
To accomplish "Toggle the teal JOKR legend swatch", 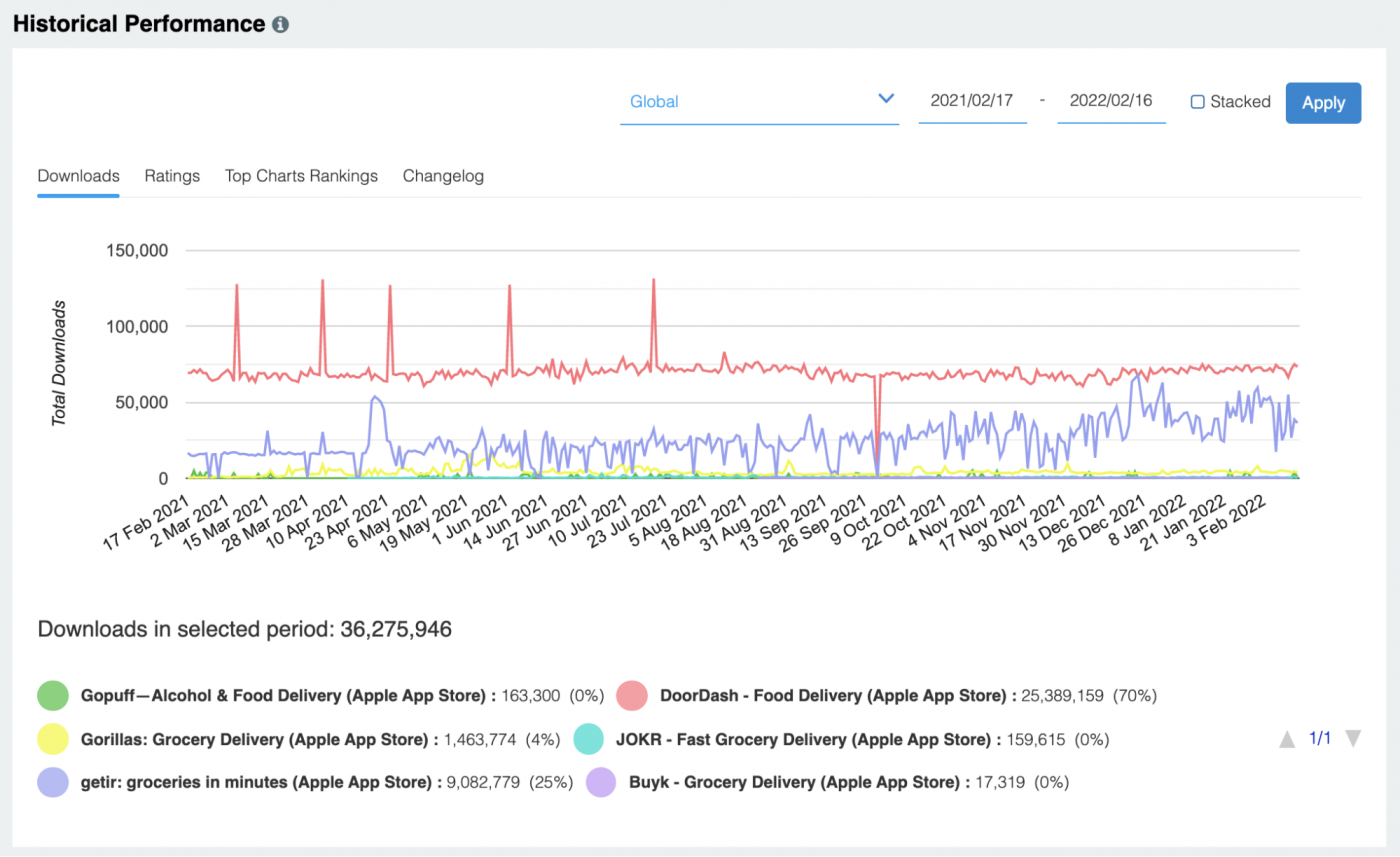I will (x=589, y=739).
